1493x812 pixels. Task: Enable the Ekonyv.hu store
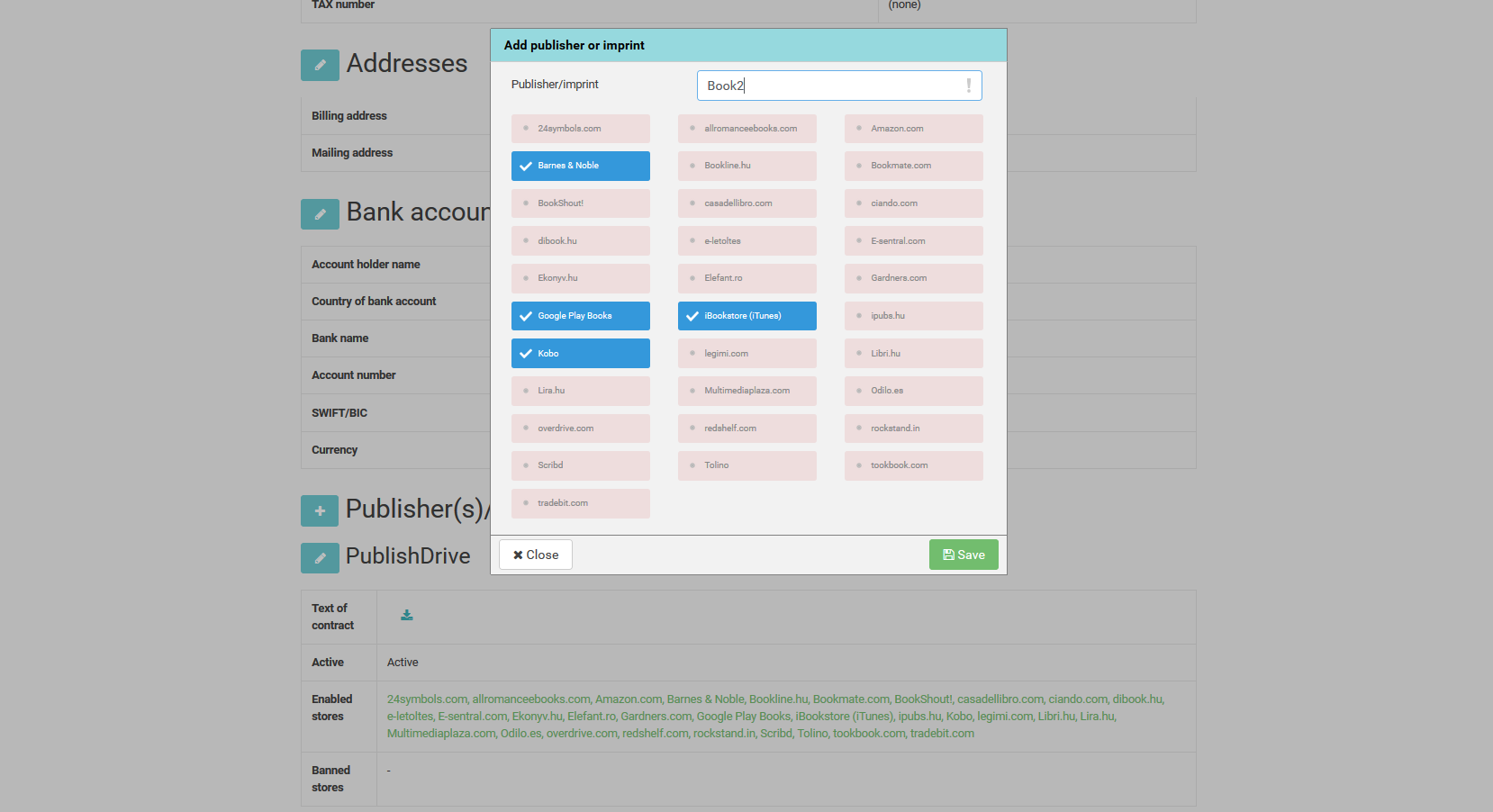[581, 278]
